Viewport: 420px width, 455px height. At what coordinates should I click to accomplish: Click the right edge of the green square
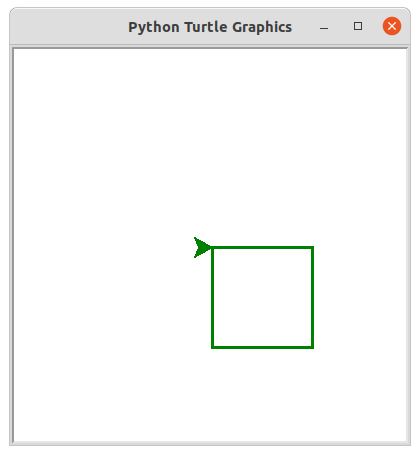point(313,298)
